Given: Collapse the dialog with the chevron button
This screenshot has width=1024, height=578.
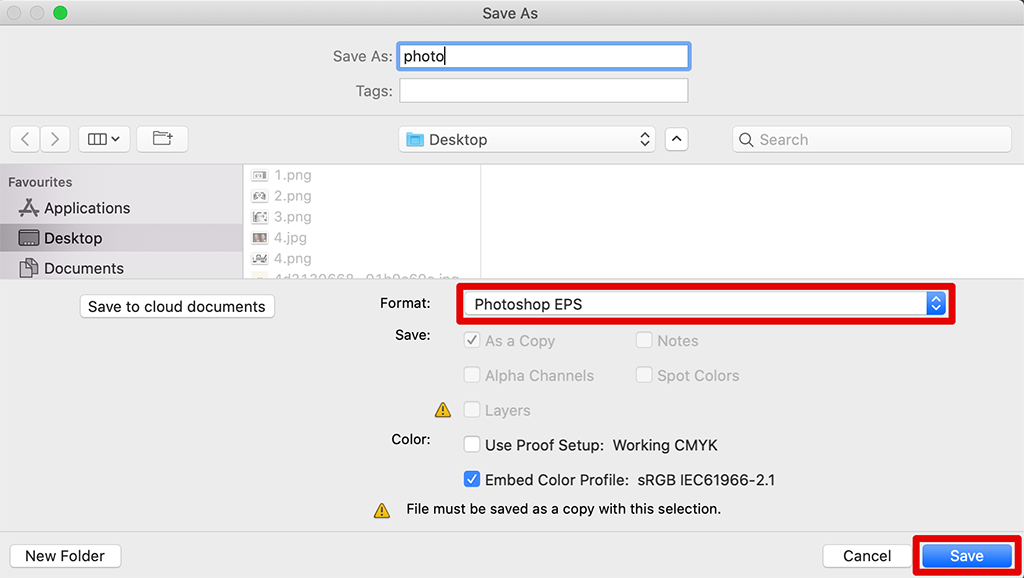Looking at the screenshot, I should [676, 139].
